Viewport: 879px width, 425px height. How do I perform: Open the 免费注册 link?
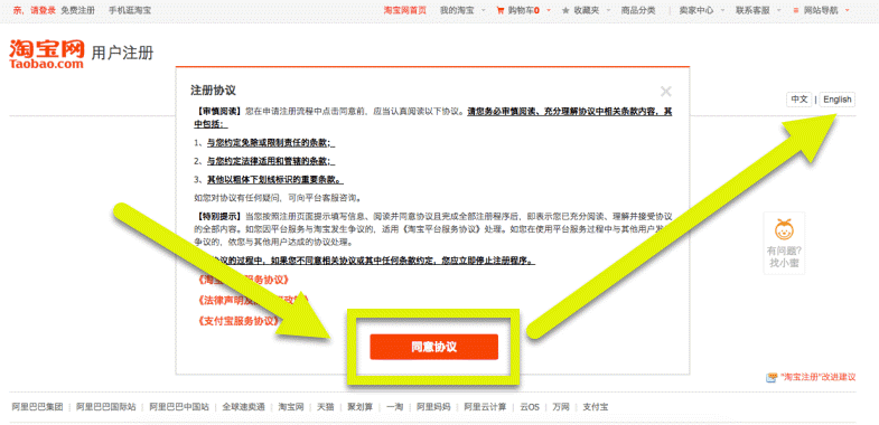78,10
